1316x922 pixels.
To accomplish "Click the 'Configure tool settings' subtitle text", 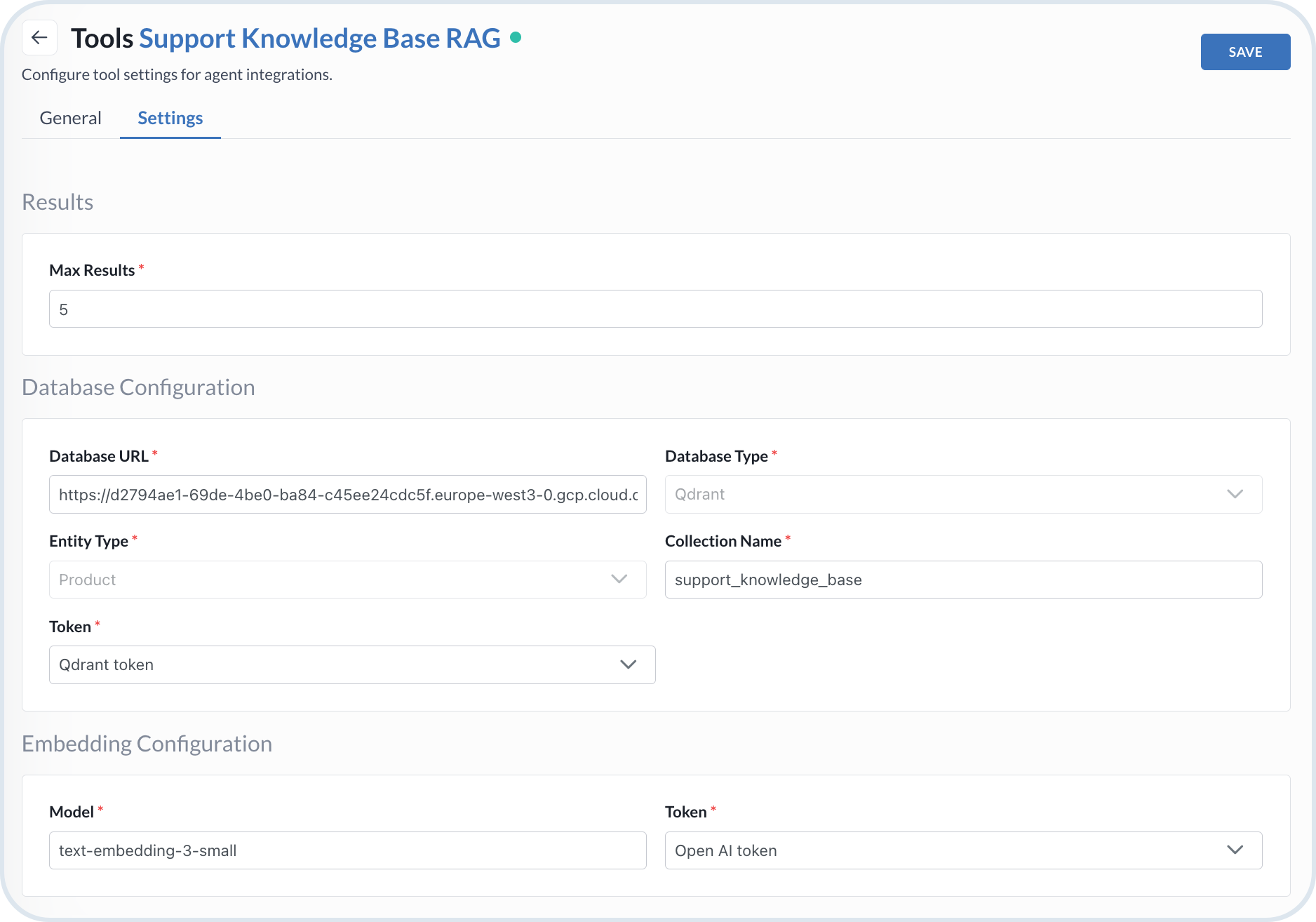I will pos(177,74).
